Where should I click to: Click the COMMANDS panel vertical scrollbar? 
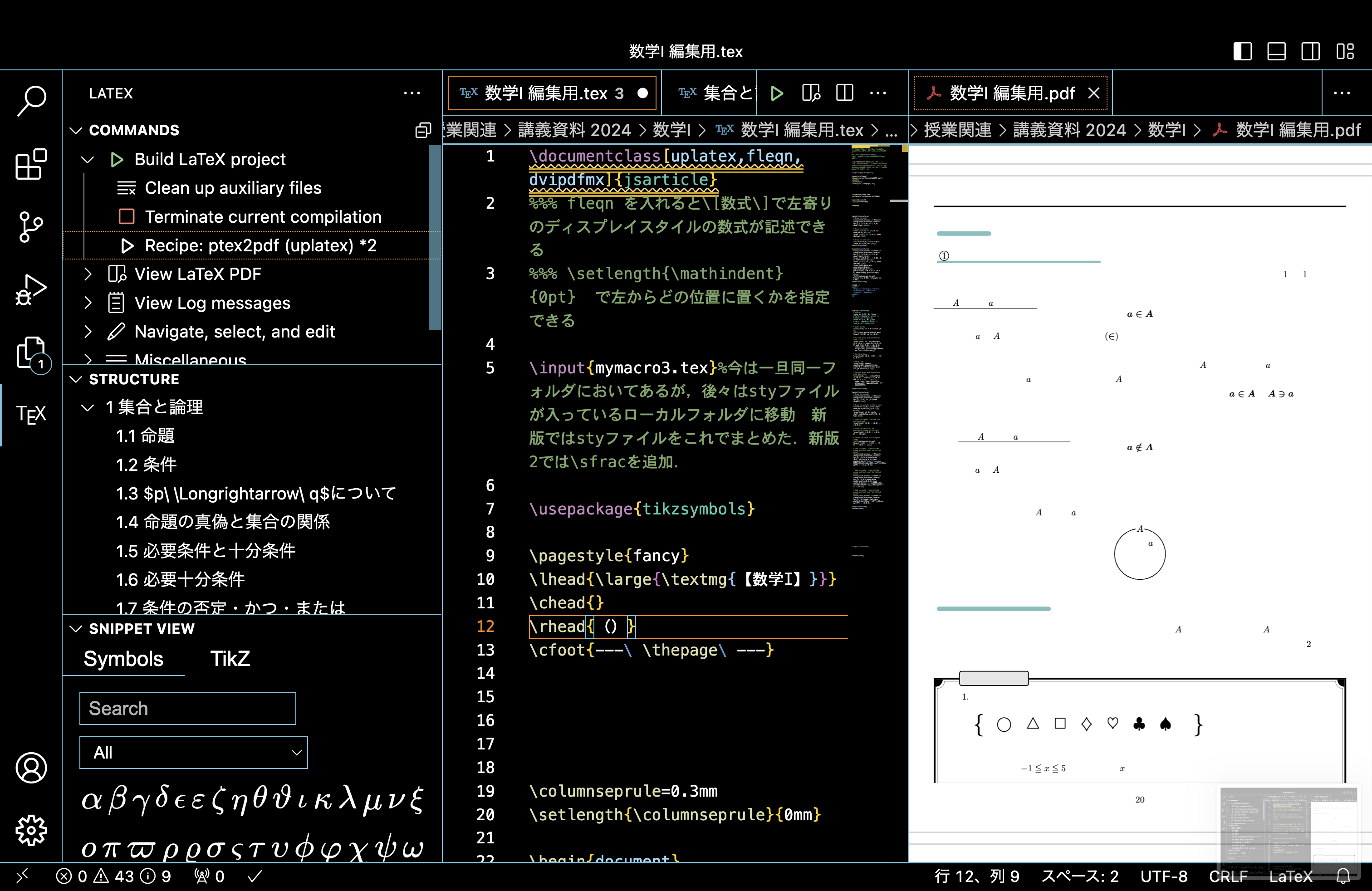(435, 237)
